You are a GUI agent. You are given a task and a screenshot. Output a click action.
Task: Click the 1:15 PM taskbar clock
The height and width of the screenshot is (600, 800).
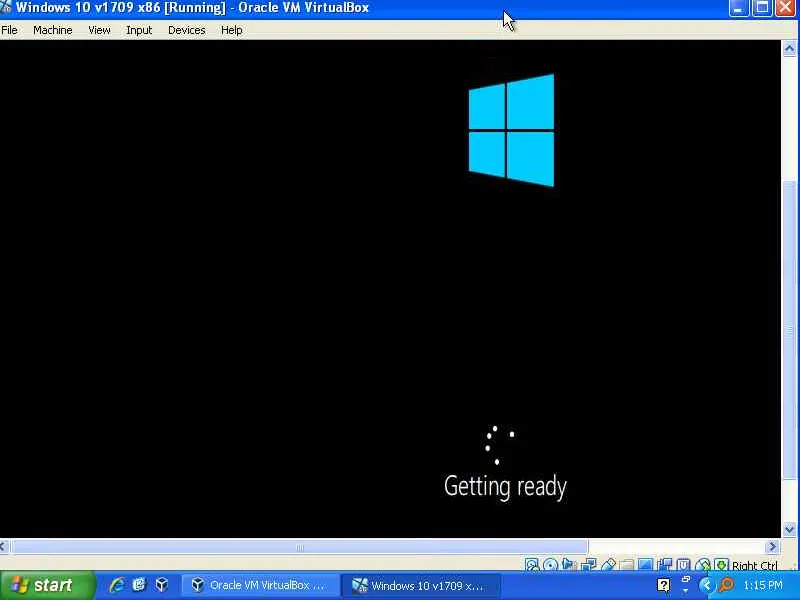[763, 585]
